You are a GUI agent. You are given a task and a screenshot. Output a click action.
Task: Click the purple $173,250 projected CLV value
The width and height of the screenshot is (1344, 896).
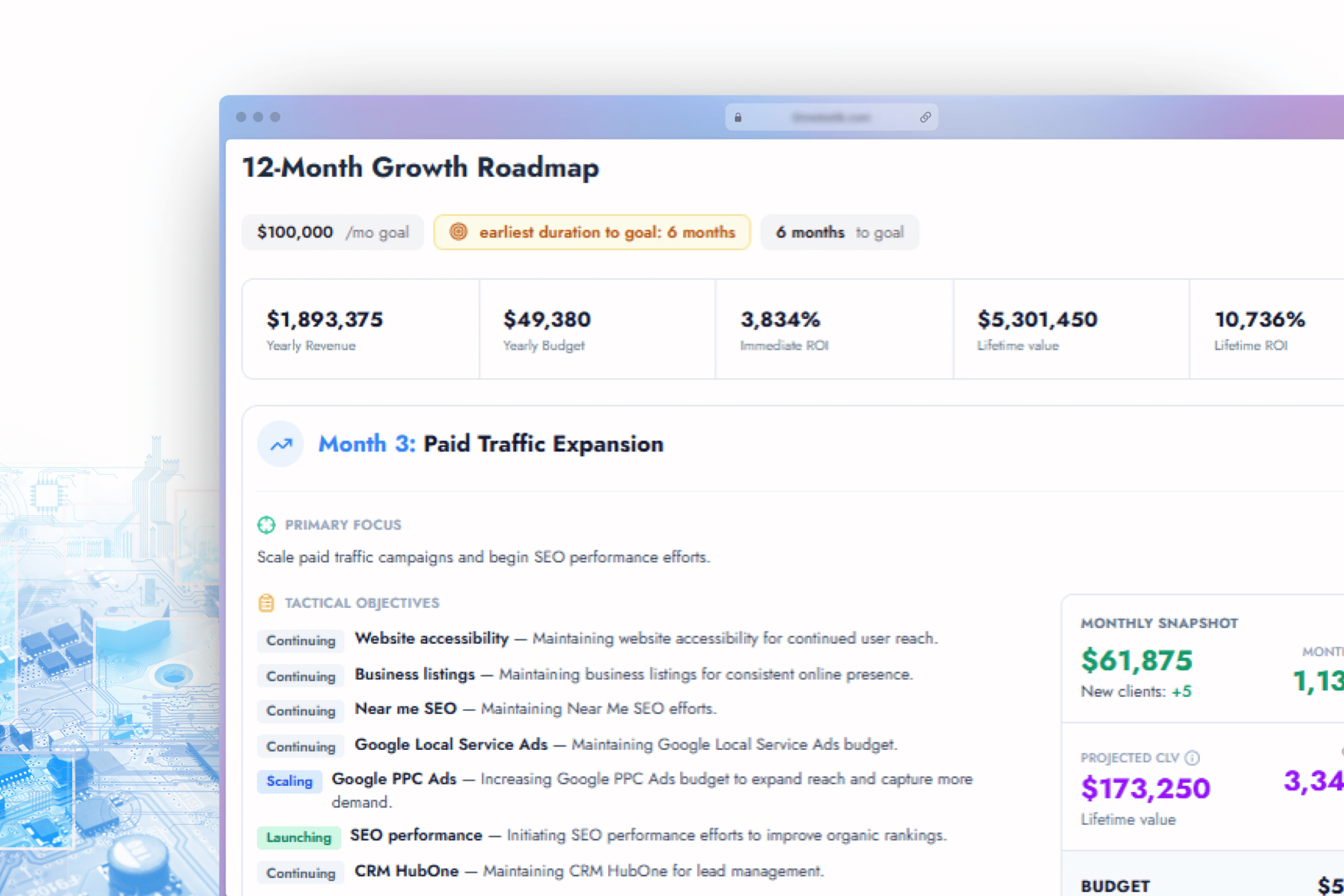(1146, 789)
